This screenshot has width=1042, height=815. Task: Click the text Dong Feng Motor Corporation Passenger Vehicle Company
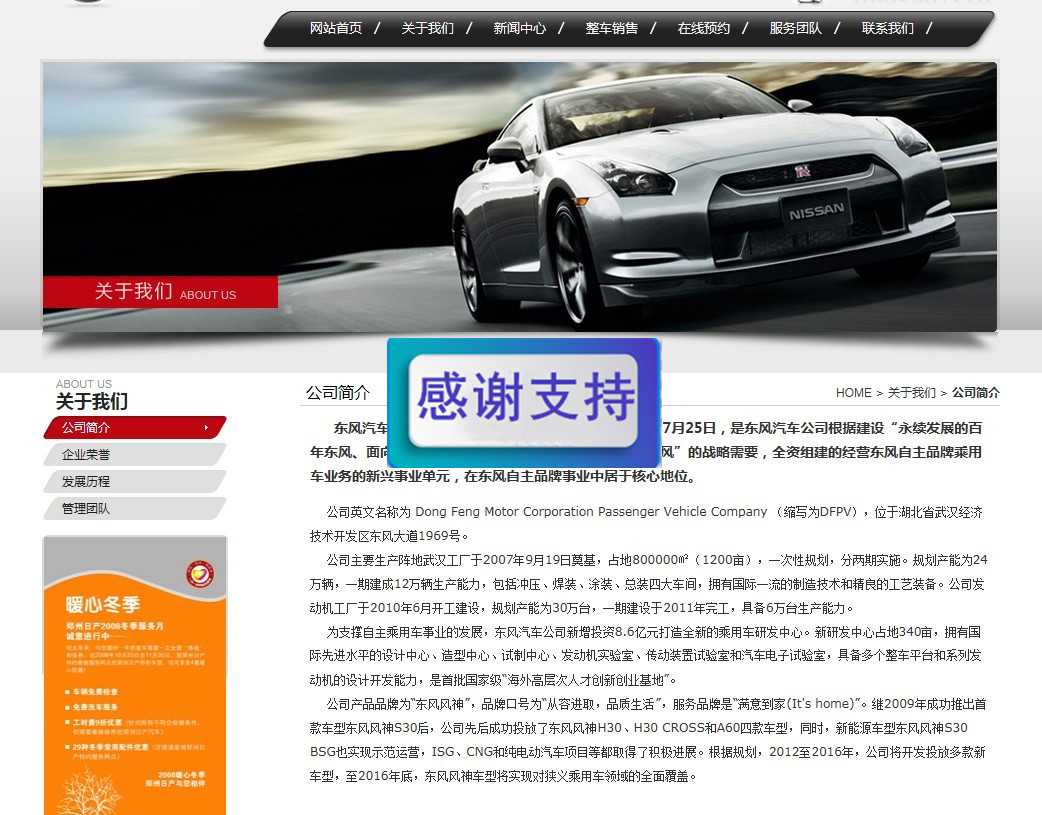(x=591, y=512)
